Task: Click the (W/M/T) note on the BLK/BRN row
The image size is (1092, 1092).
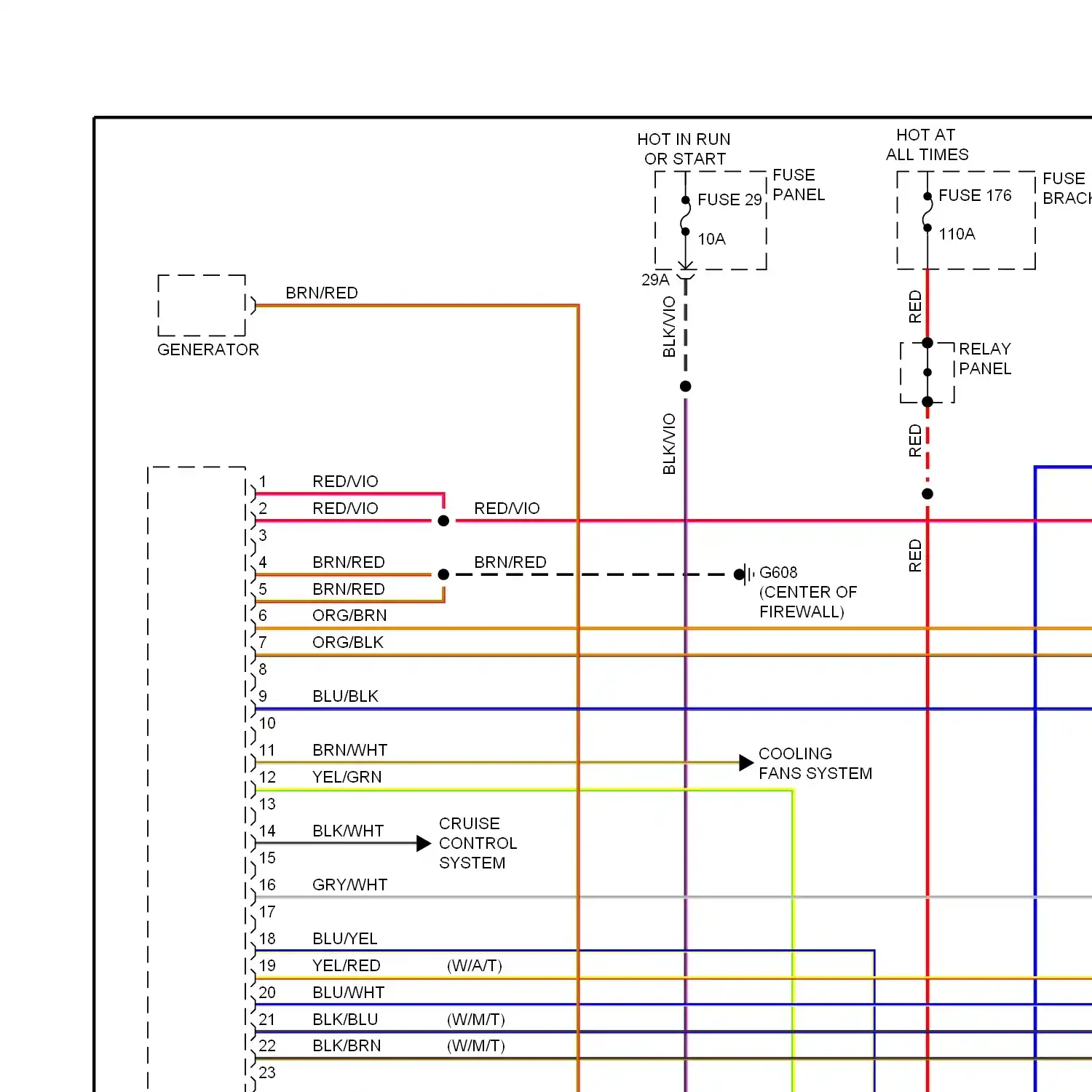Action: [476, 1045]
